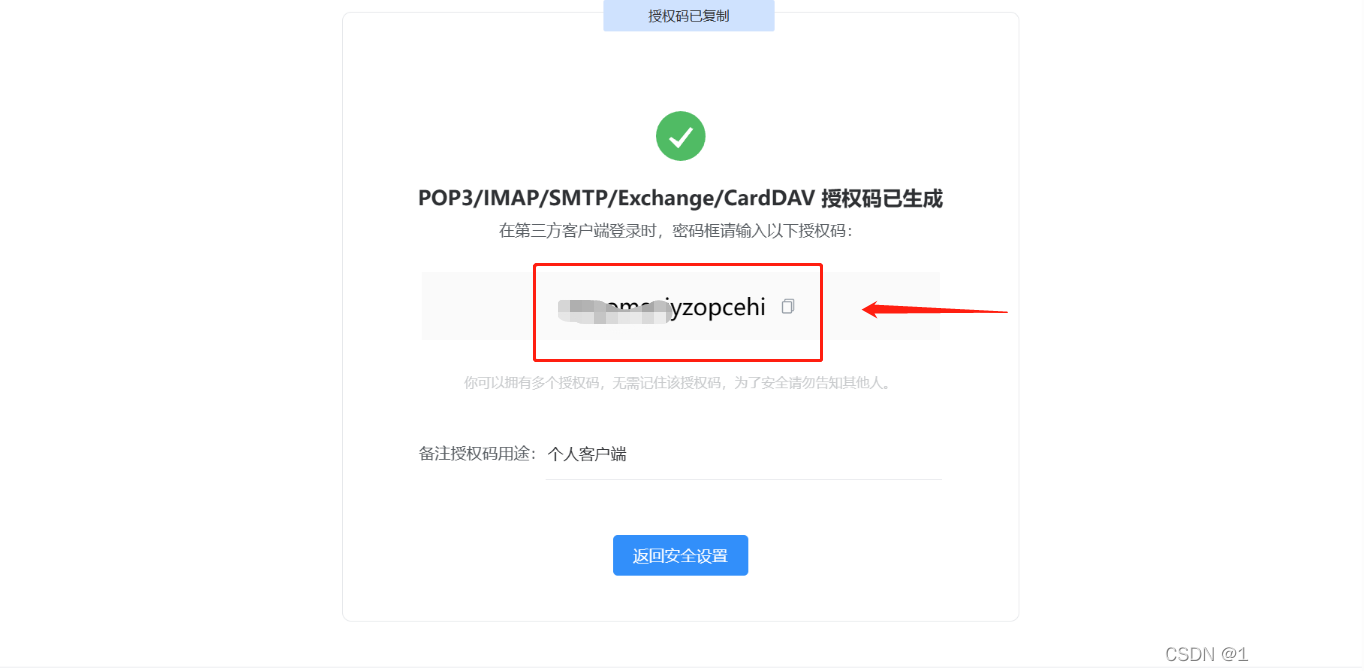Viewport: 1364px width, 671px height.
Task: Click the 返回安全设置 button
Action: (x=680, y=556)
